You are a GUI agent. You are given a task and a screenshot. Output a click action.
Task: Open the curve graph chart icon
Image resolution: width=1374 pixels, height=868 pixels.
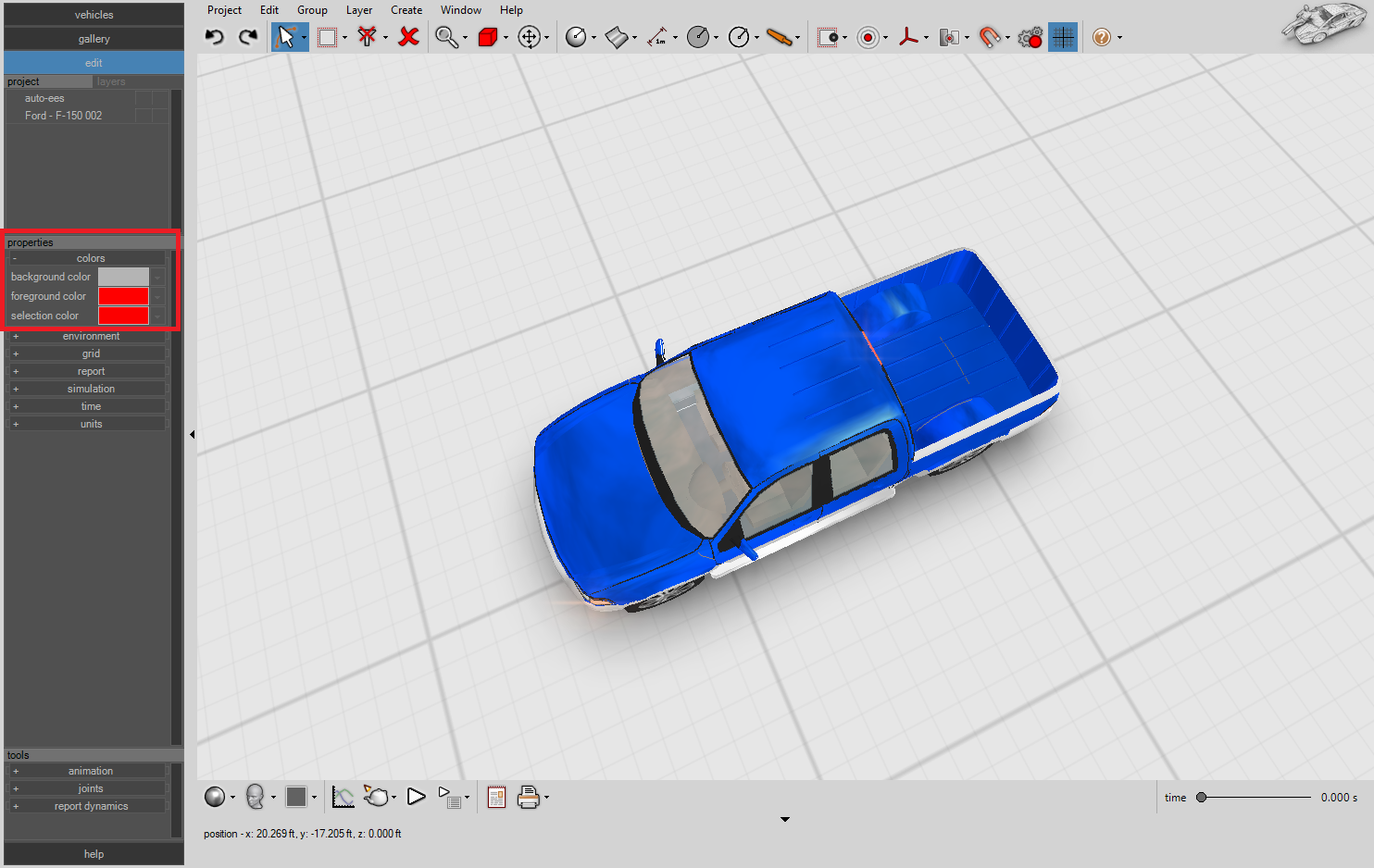343,797
